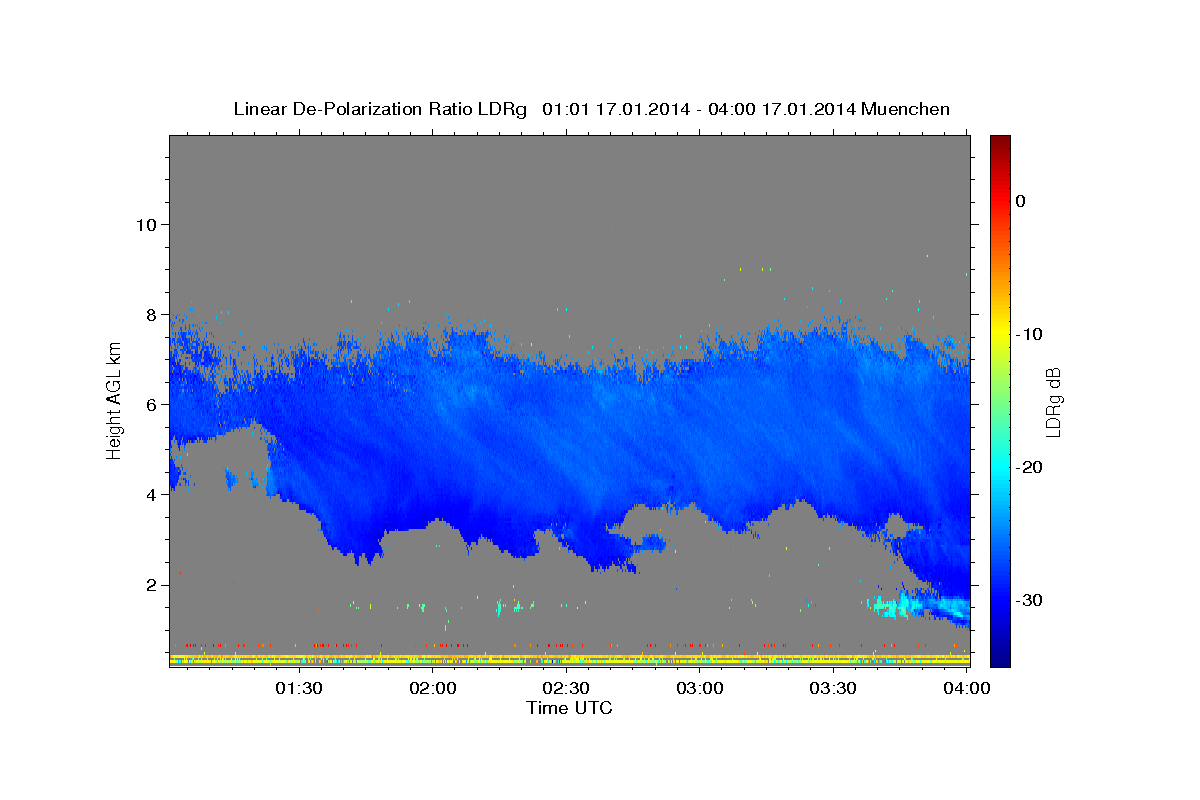Click the 'LDRg dB' colorbar label
1200x800 pixels.
coord(1052,402)
